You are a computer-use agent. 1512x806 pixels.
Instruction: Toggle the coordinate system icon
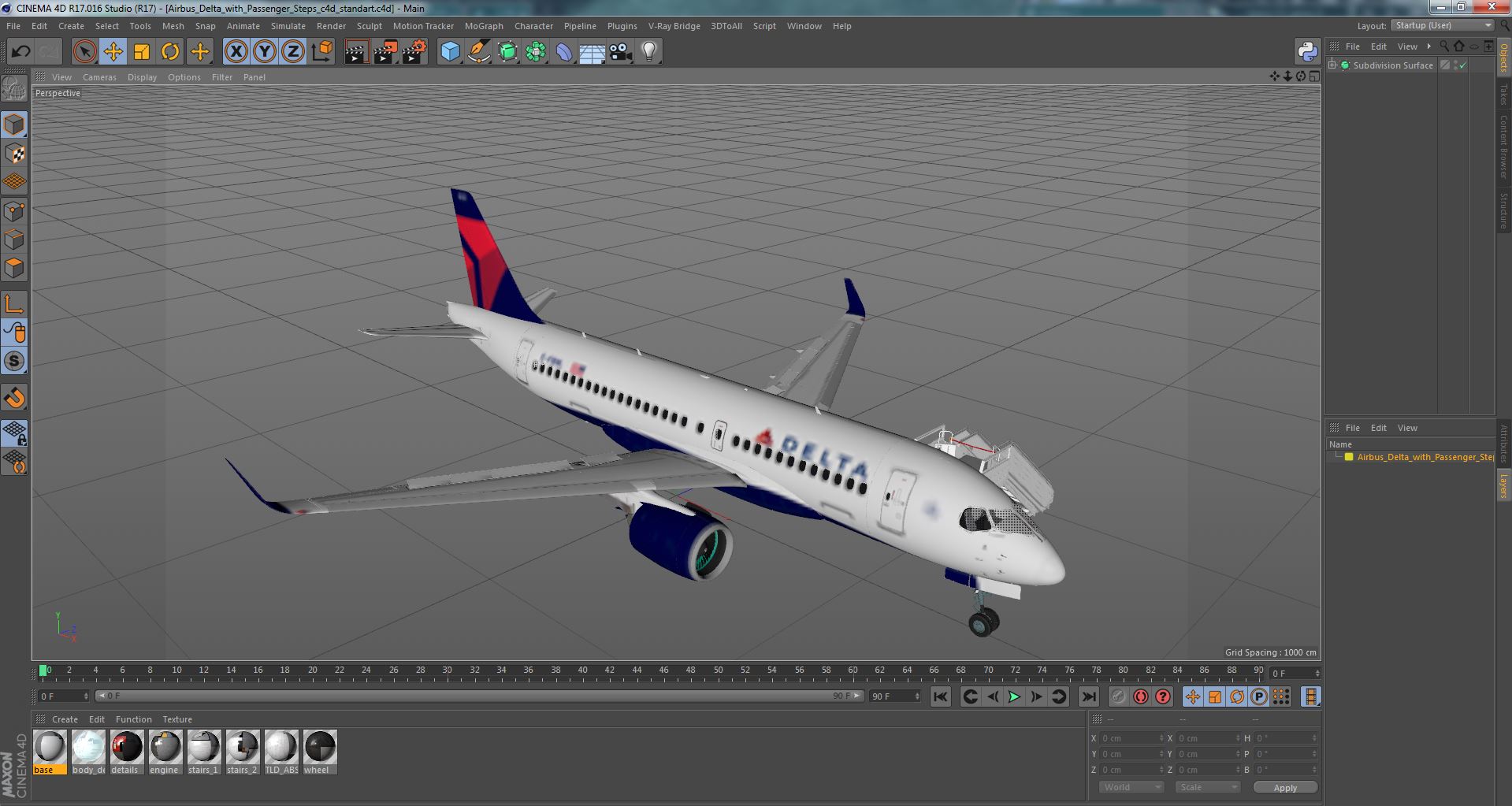(x=321, y=52)
